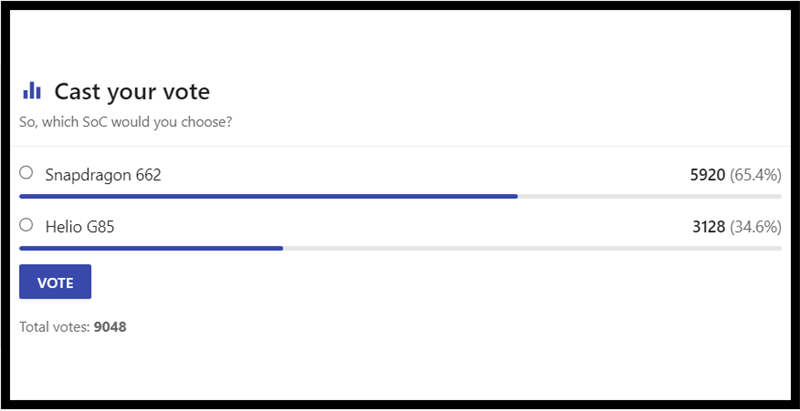Click the 5920 vote count

(x=707, y=175)
